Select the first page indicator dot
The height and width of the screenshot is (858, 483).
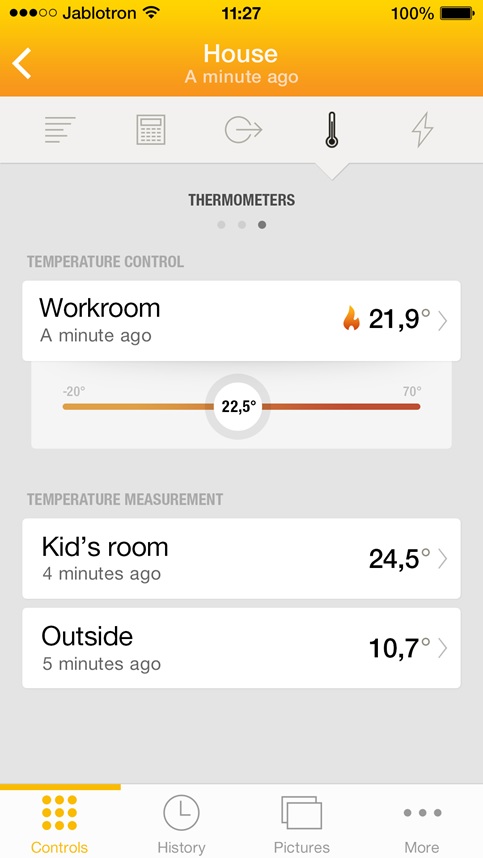pos(221,225)
